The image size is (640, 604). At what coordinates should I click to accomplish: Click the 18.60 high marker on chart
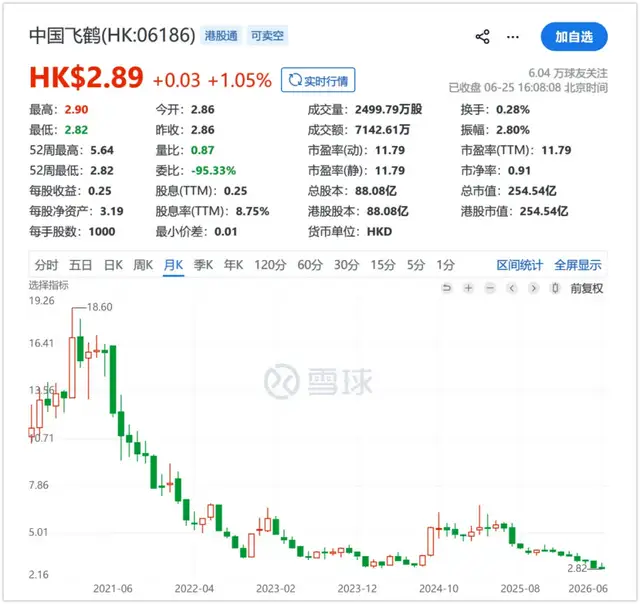point(100,307)
